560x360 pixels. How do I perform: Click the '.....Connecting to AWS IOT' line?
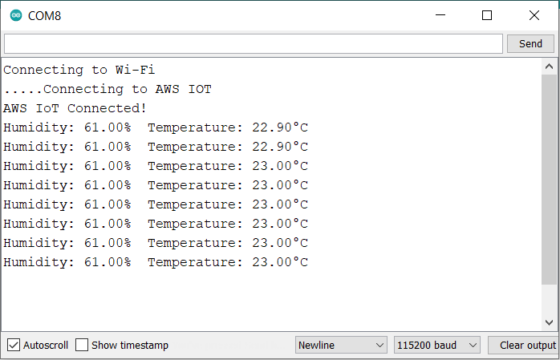pos(108,89)
